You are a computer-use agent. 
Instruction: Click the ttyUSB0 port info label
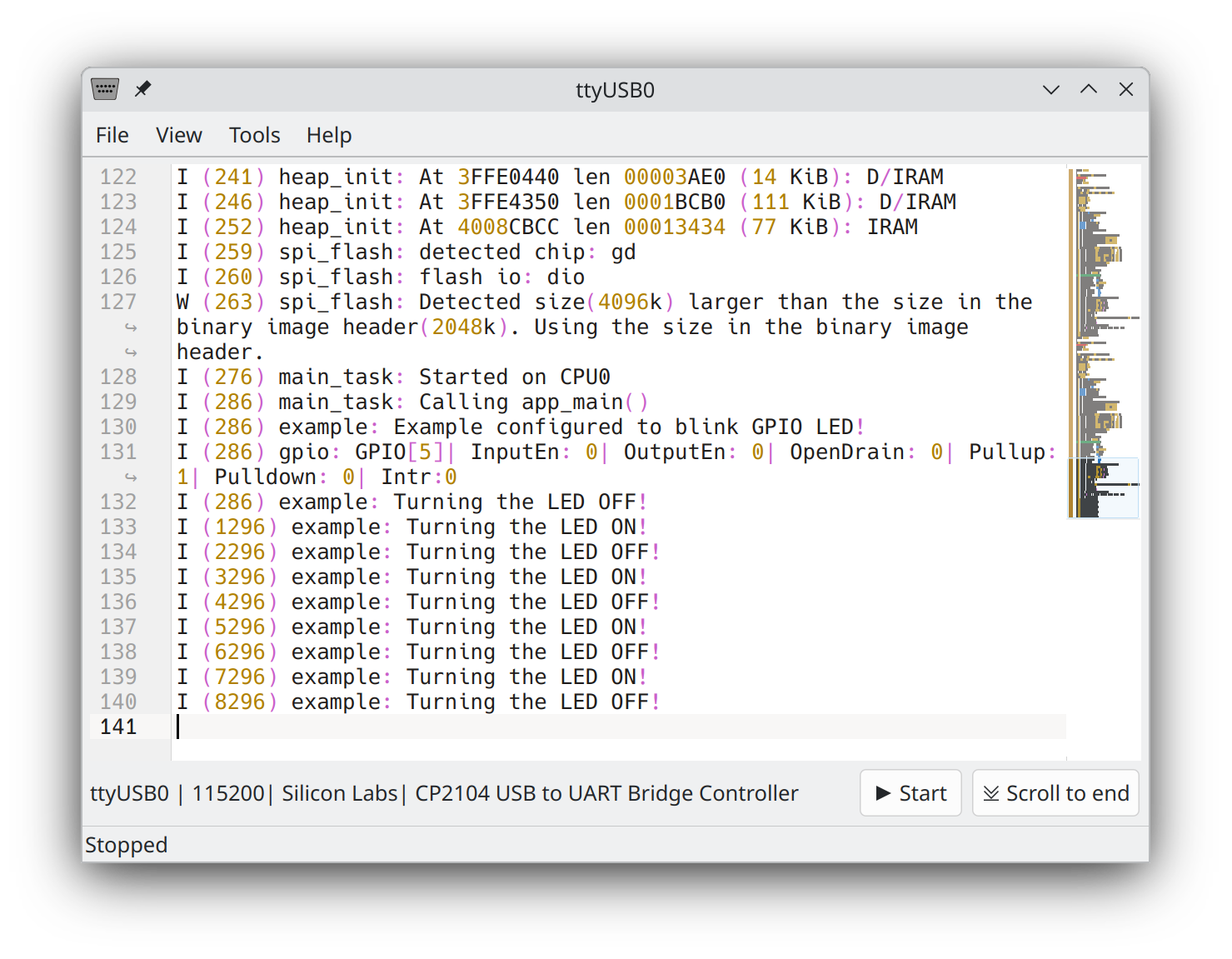click(x=129, y=793)
